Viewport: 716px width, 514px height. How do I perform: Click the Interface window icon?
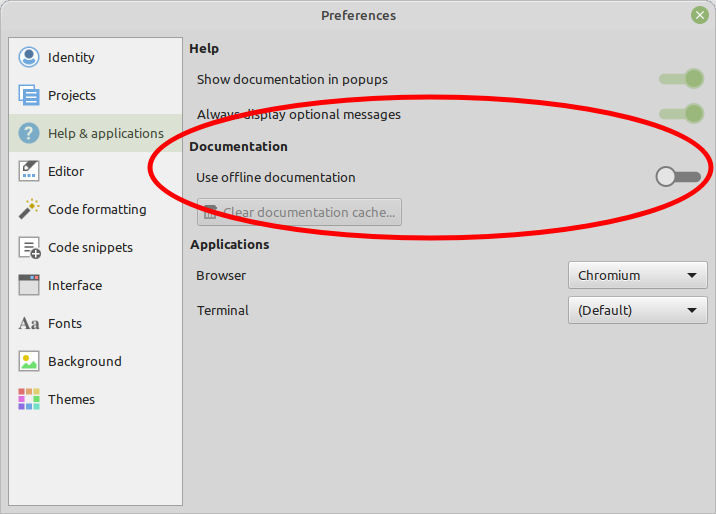point(29,285)
